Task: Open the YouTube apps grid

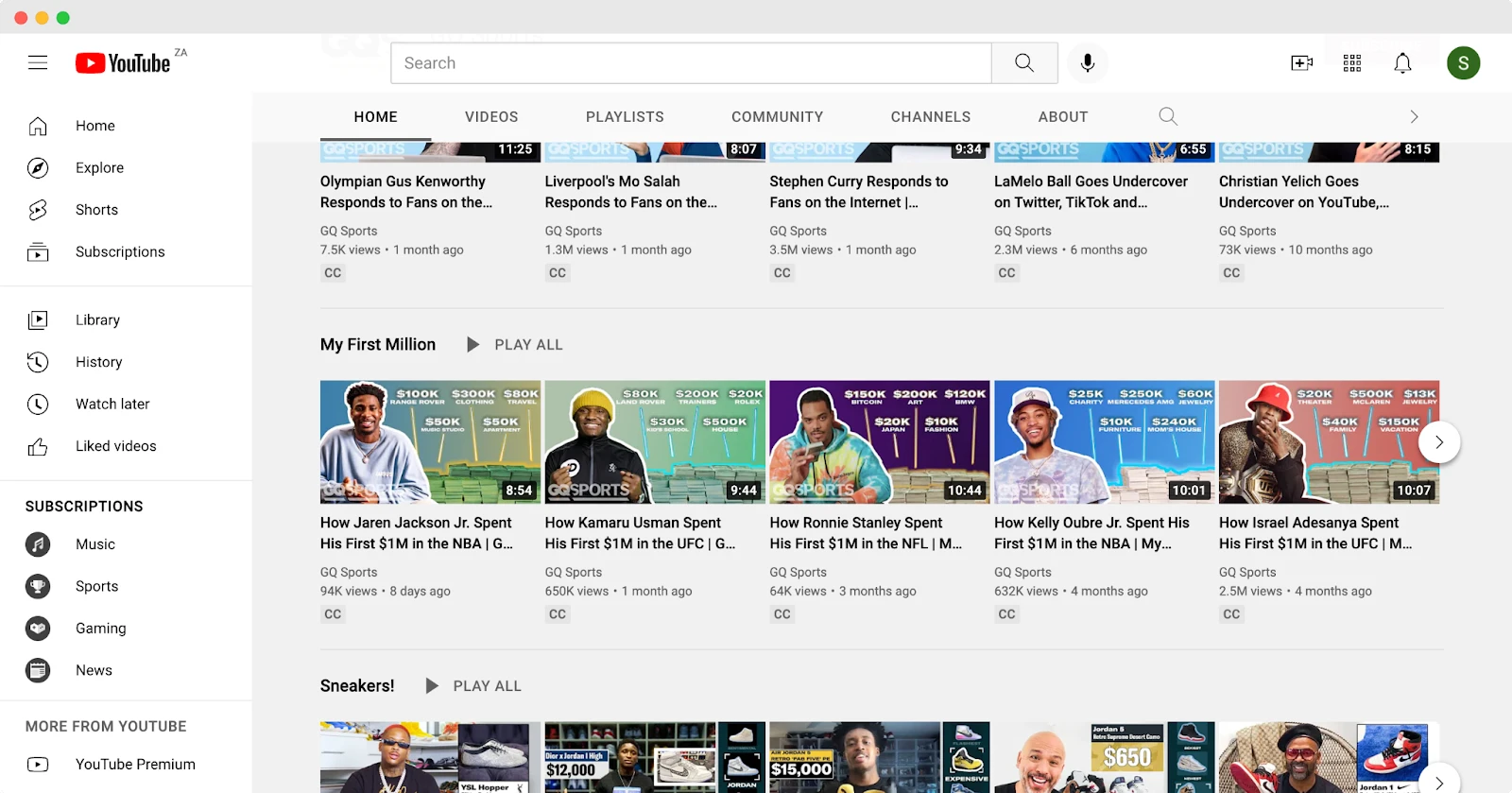Action: pos(1352,63)
